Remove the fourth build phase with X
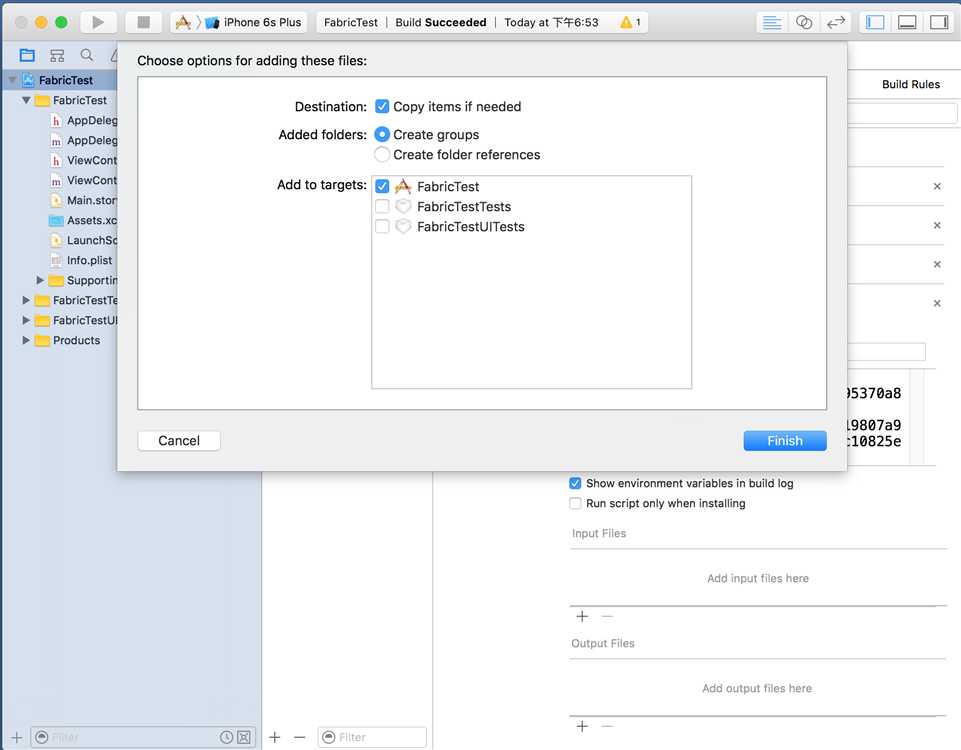 click(937, 303)
